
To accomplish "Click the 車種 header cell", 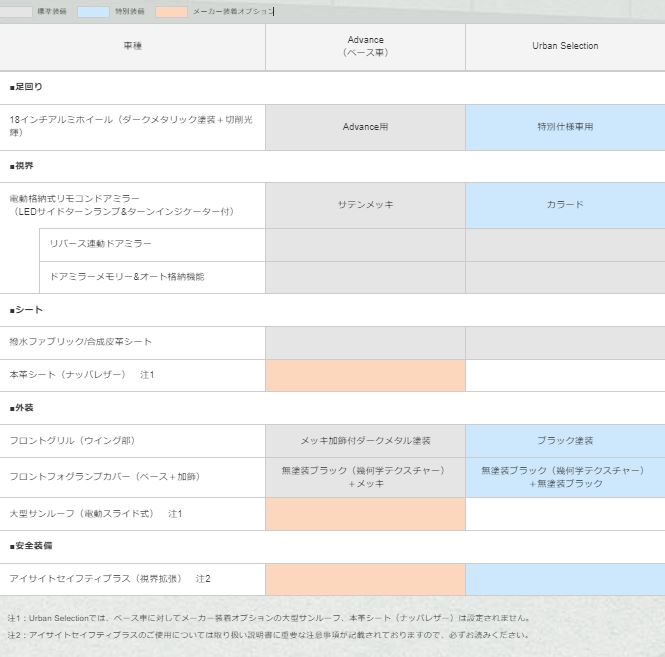I will (132, 46).
